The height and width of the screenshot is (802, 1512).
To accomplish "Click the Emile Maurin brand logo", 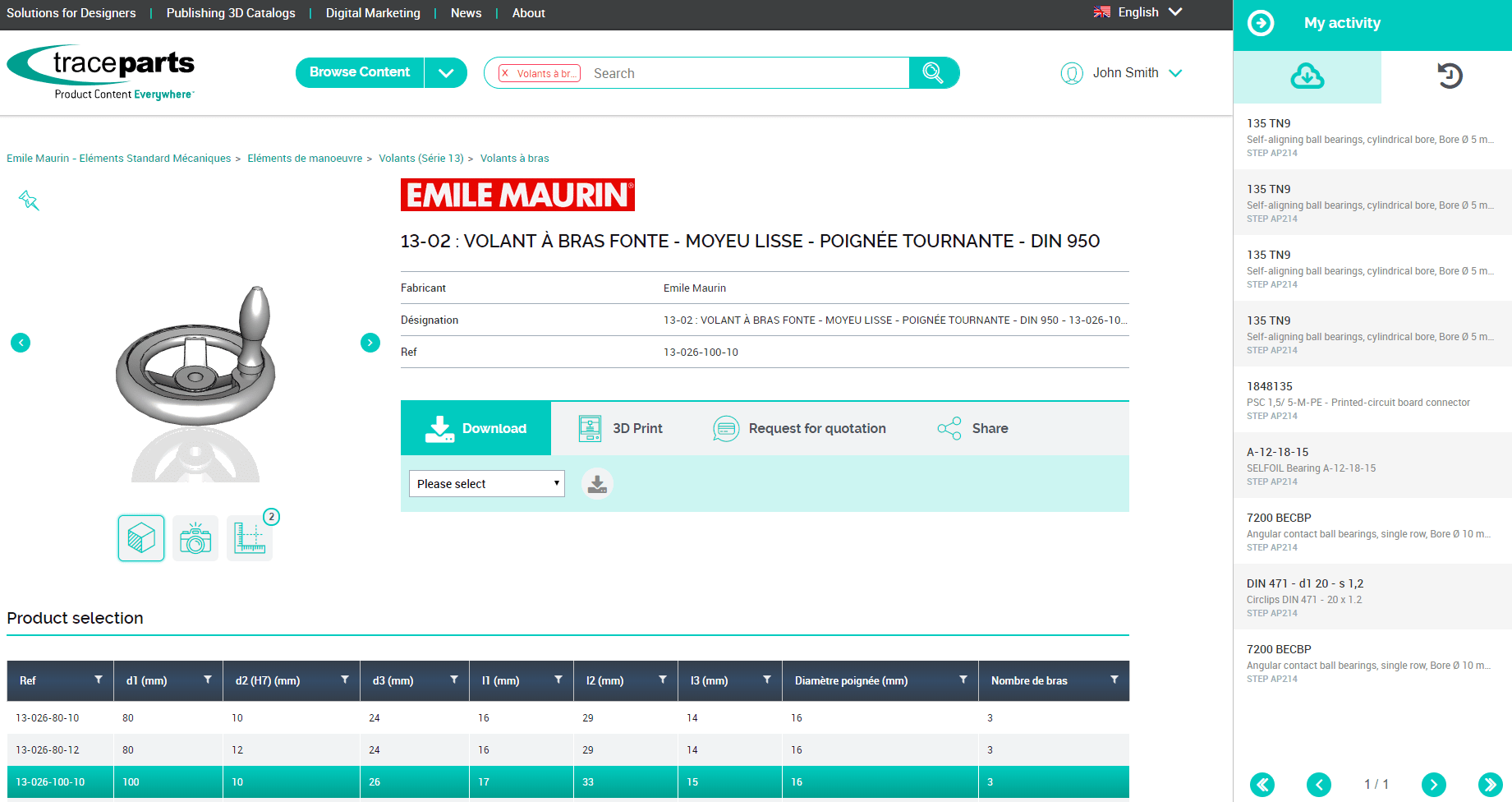I will [517, 195].
